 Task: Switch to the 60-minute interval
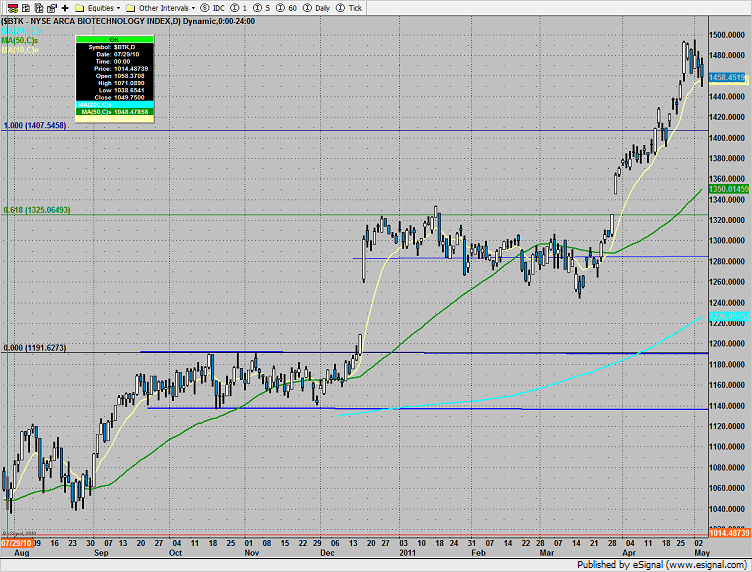(x=287, y=8)
